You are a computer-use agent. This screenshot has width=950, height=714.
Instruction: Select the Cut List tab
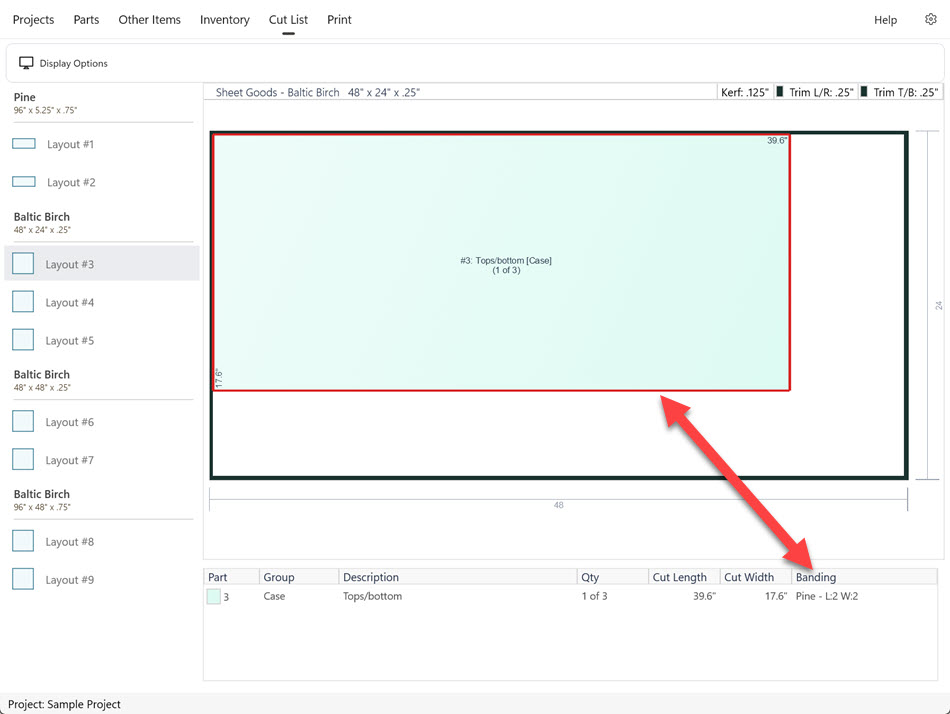(288, 19)
